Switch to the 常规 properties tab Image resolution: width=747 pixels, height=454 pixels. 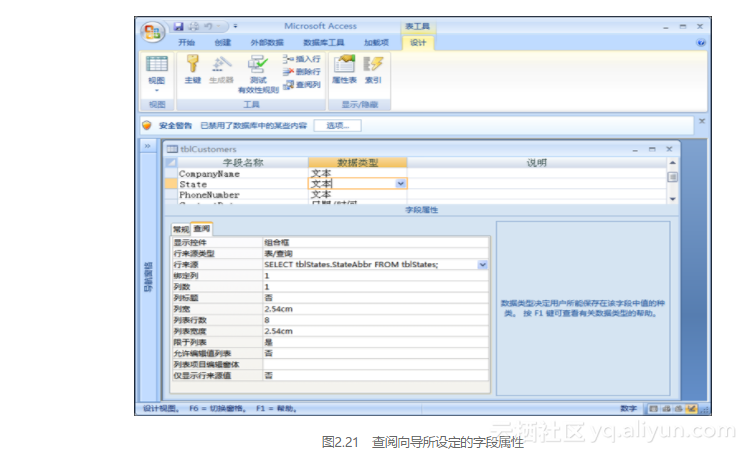[181, 229]
